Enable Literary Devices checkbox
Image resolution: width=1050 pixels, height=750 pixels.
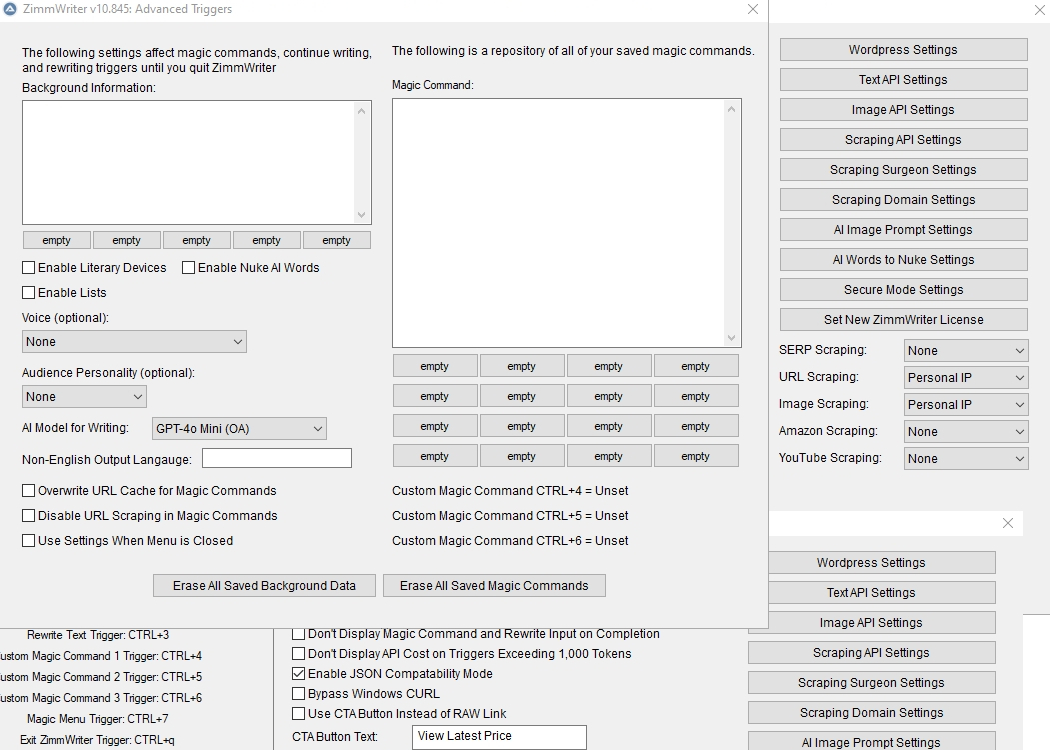pyautogui.click(x=29, y=268)
